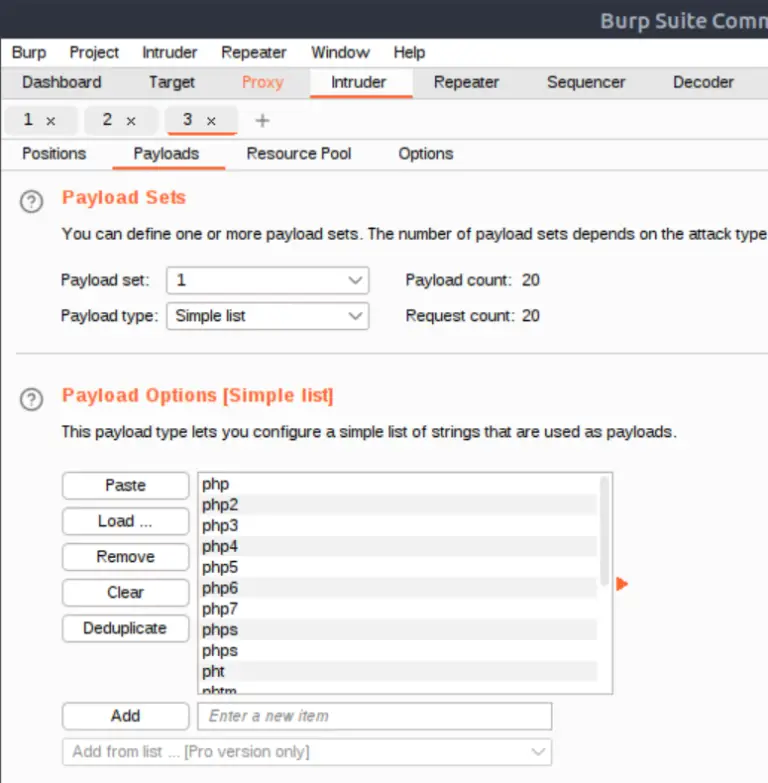Click the orange arrow beside payload list

click(x=622, y=584)
